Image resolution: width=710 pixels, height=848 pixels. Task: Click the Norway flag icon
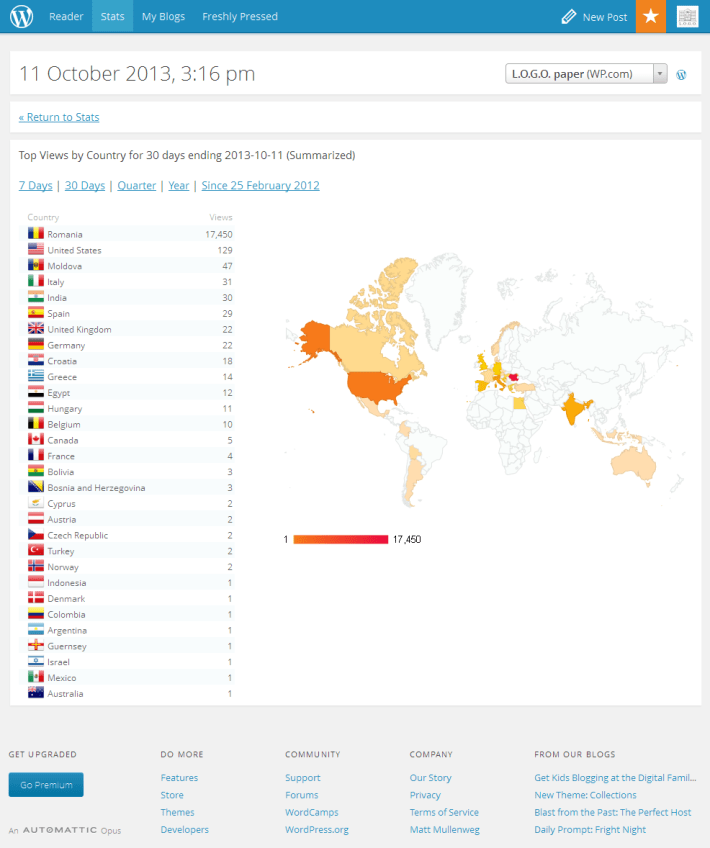[36, 566]
